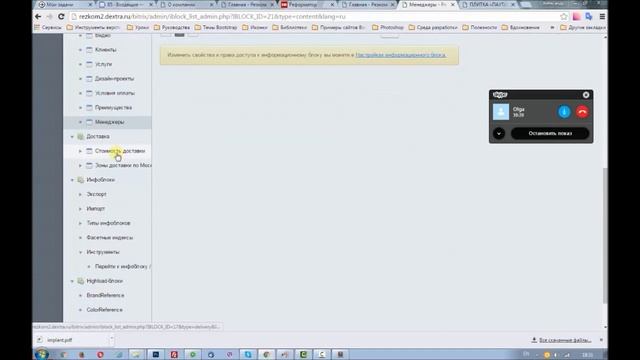Expand Стоимость доставки node arrow
This screenshot has width=640, height=360.
(80, 151)
